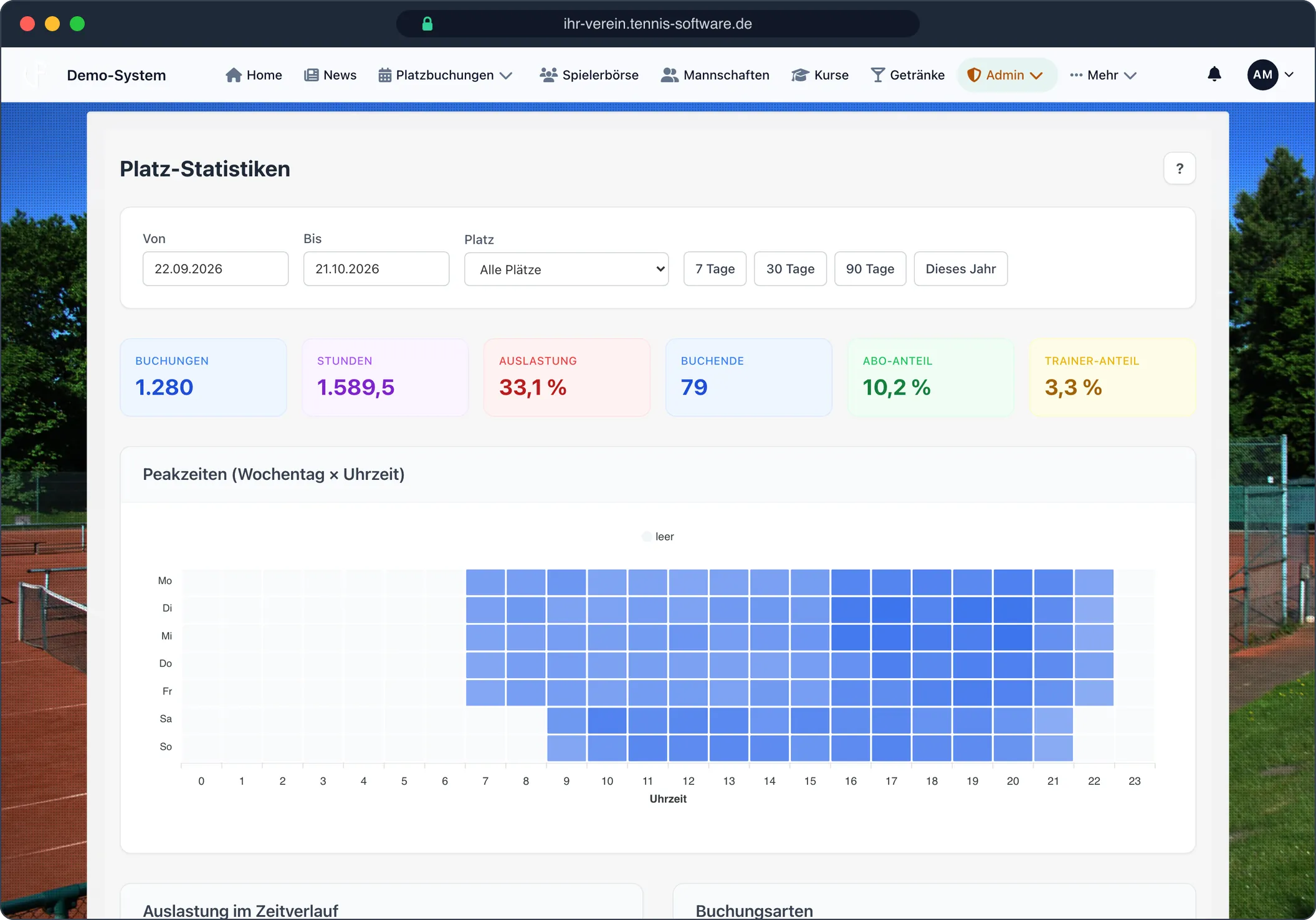1316x920 pixels.
Task: Open Kurse menu item
Action: click(820, 75)
